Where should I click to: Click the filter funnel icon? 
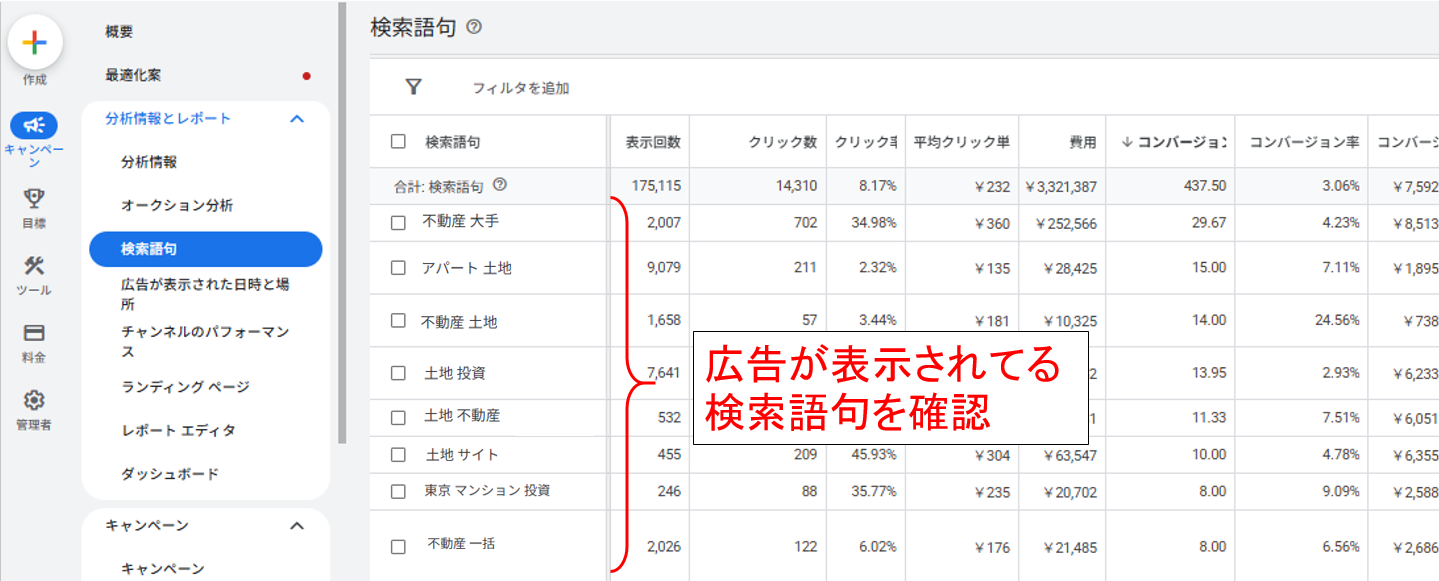[414, 87]
